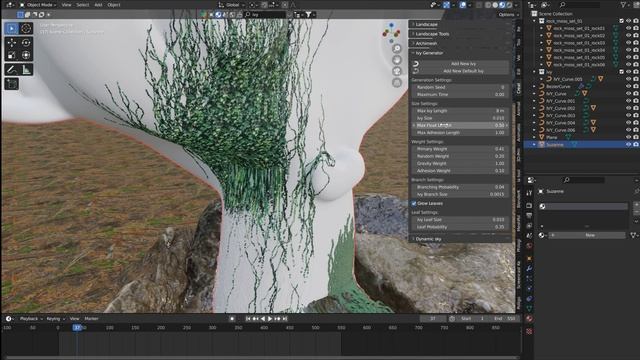Hide Suzanne in viewport via eye icon
Viewport: 640px width, 360px height.
click(629, 144)
